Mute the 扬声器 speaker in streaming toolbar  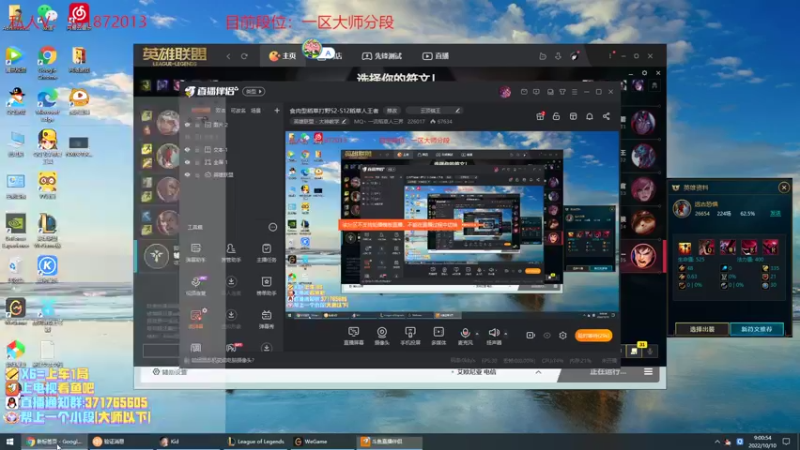[x=493, y=335]
